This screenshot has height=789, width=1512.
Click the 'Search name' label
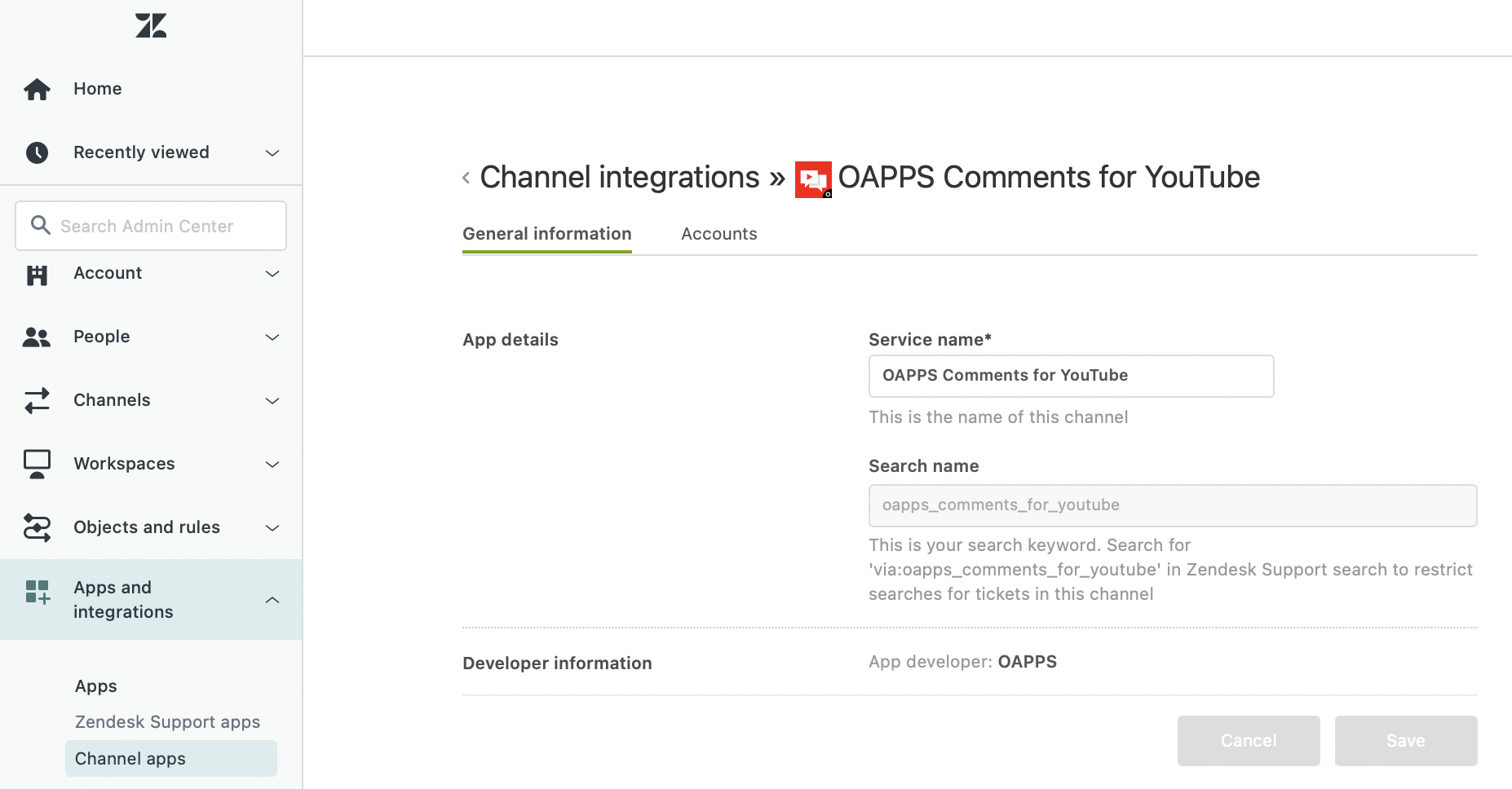[923, 466]
